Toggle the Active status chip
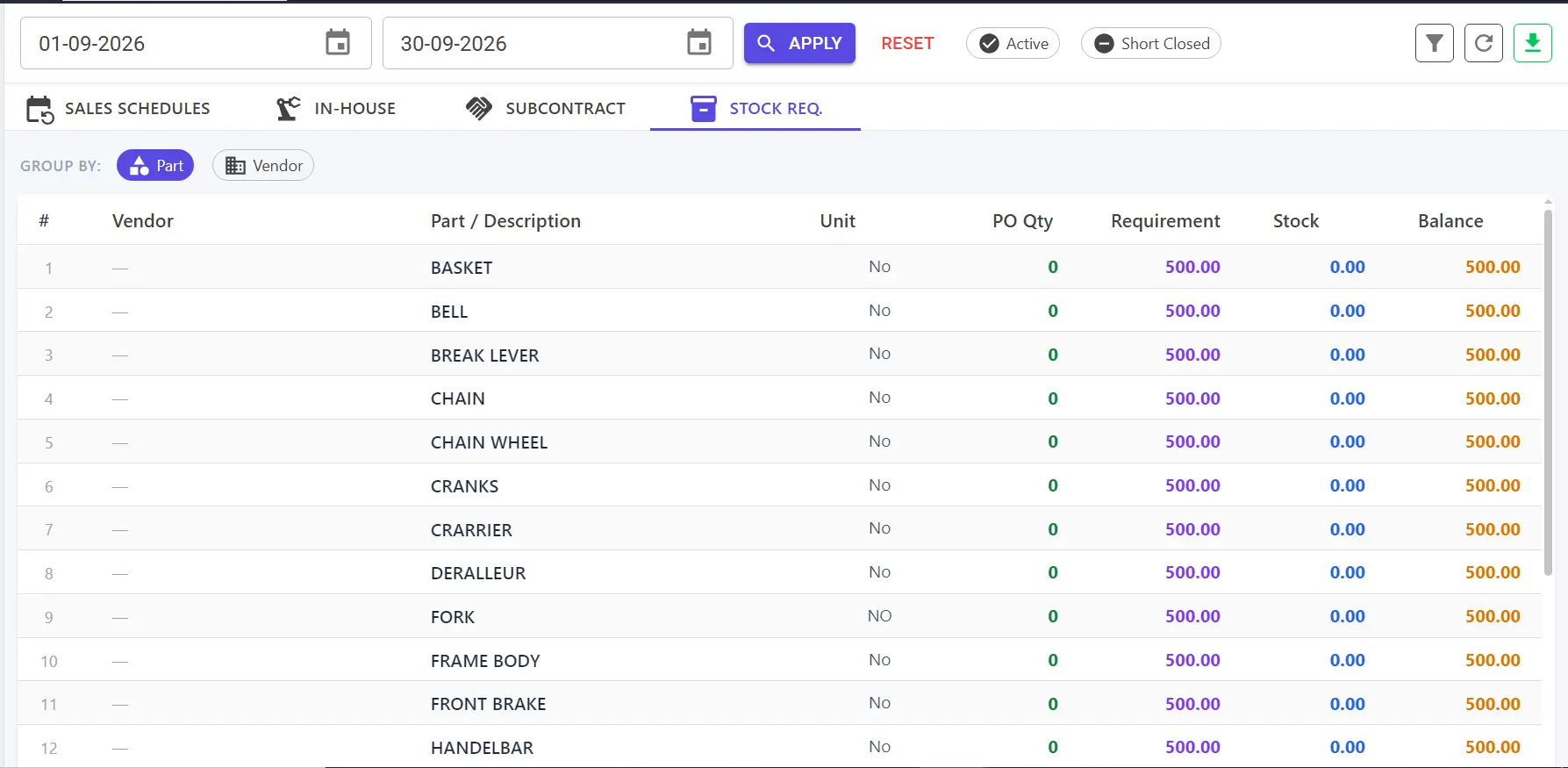 point(1013,43)
